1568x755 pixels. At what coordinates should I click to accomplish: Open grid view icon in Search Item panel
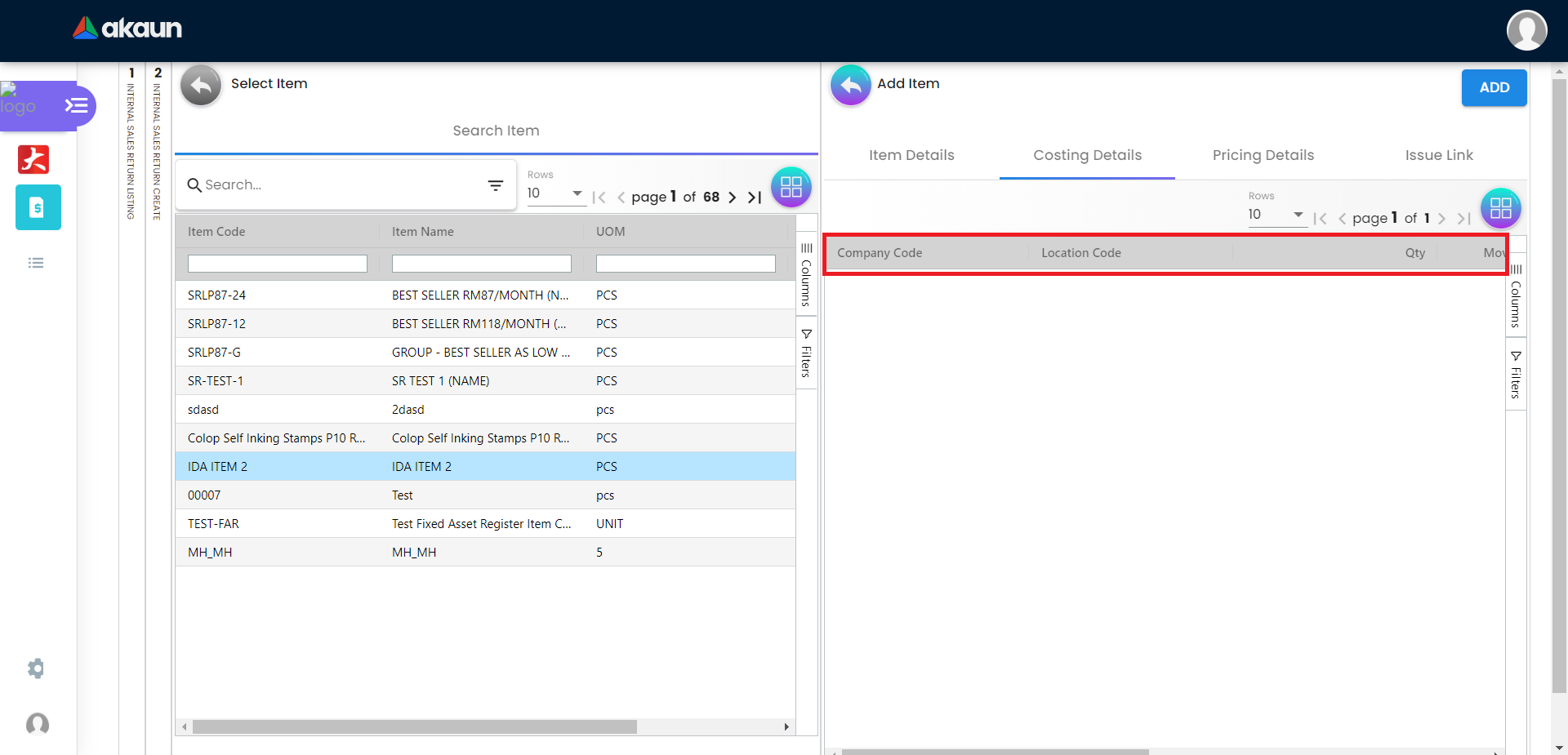[x=791, y=187]
